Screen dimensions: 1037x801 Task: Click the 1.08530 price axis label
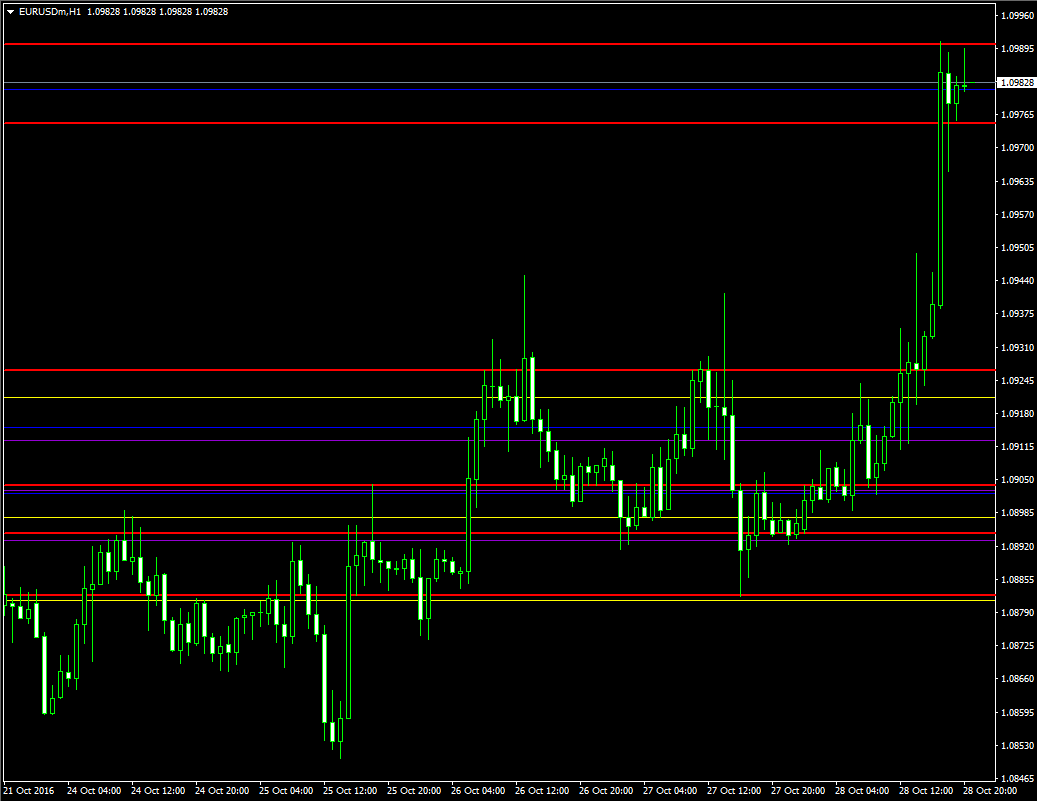(1017, 746)
